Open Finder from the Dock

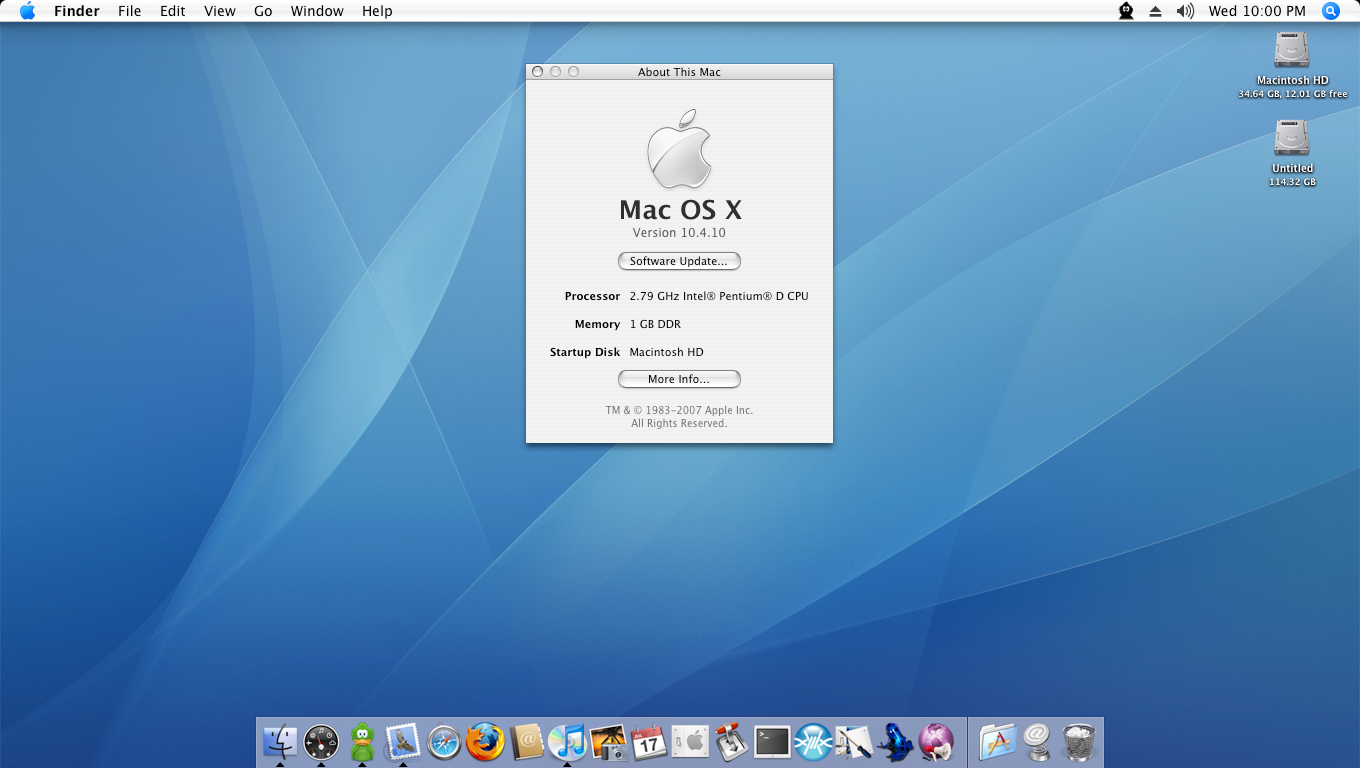[280, 742]
